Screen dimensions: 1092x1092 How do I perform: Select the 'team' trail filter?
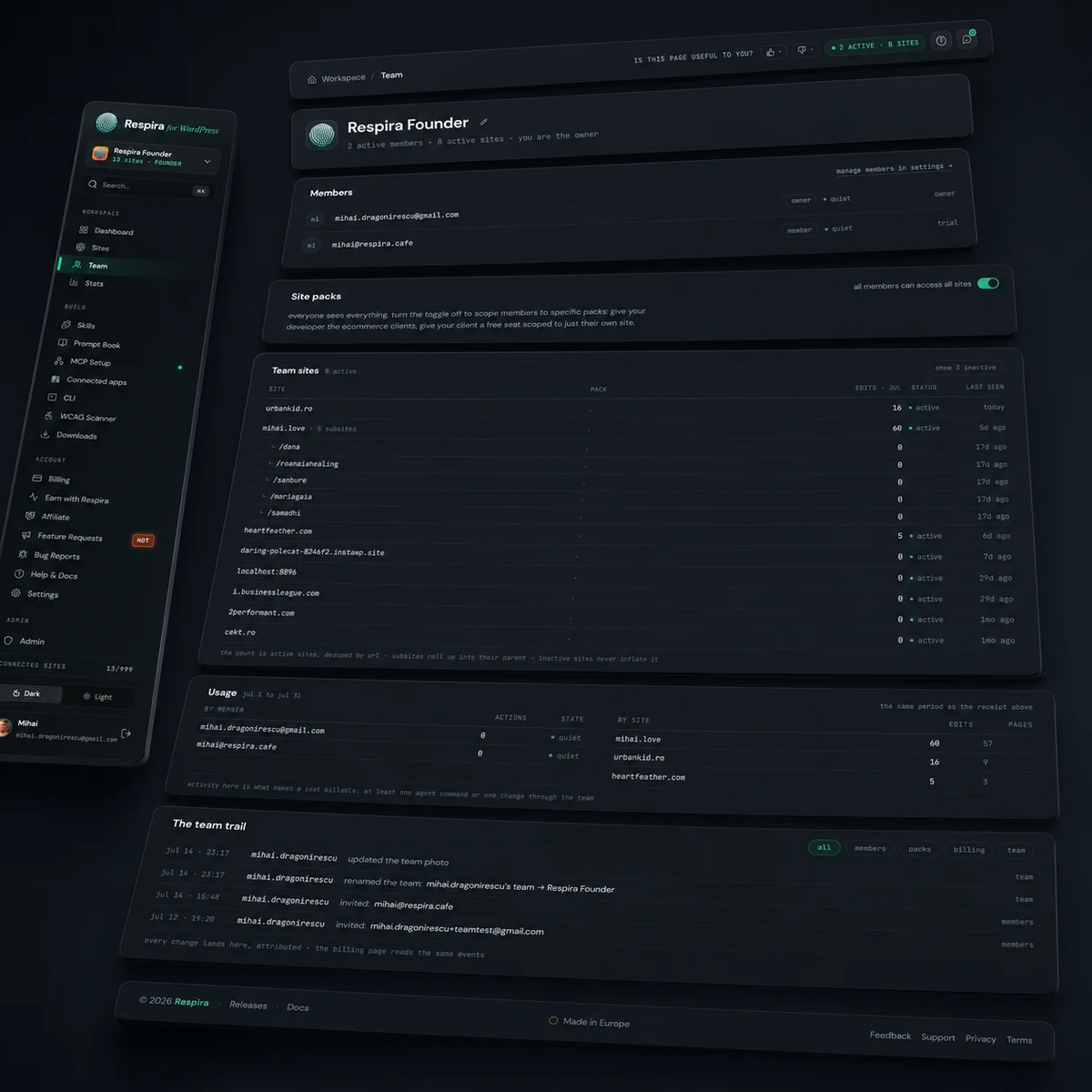click(1016, 850)
